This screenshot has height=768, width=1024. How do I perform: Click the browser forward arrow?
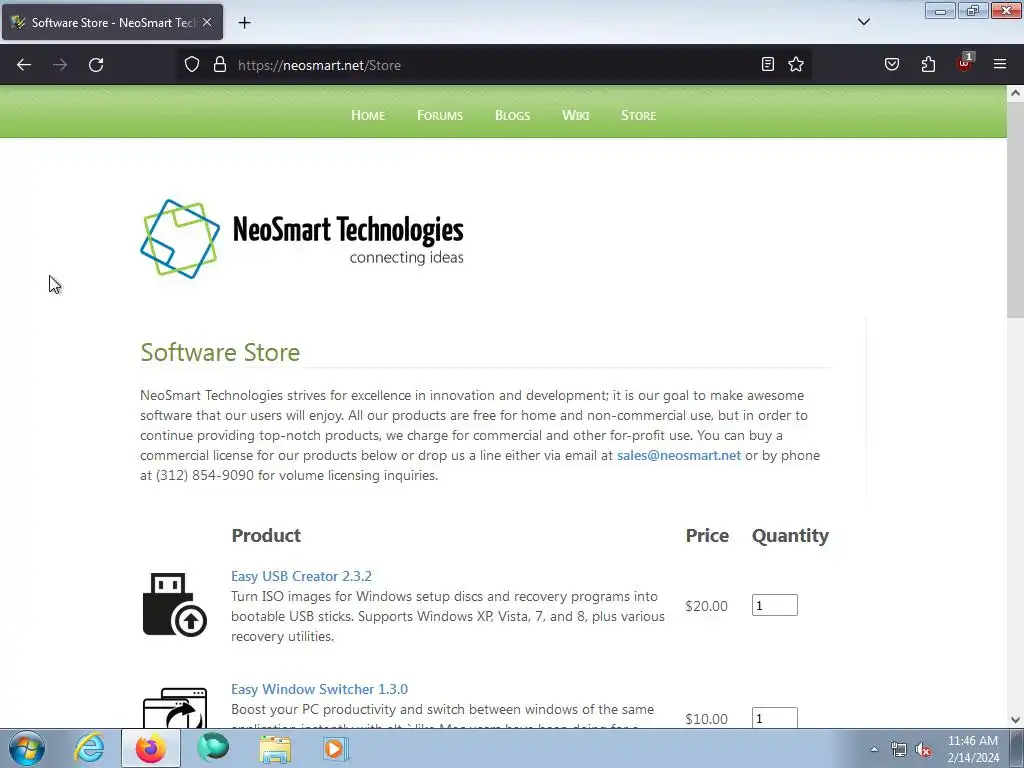tap(60, 65)
